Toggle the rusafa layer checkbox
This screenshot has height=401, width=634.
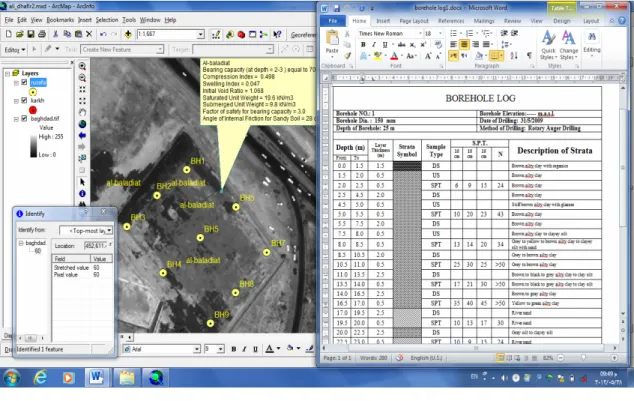pos(24,82)
